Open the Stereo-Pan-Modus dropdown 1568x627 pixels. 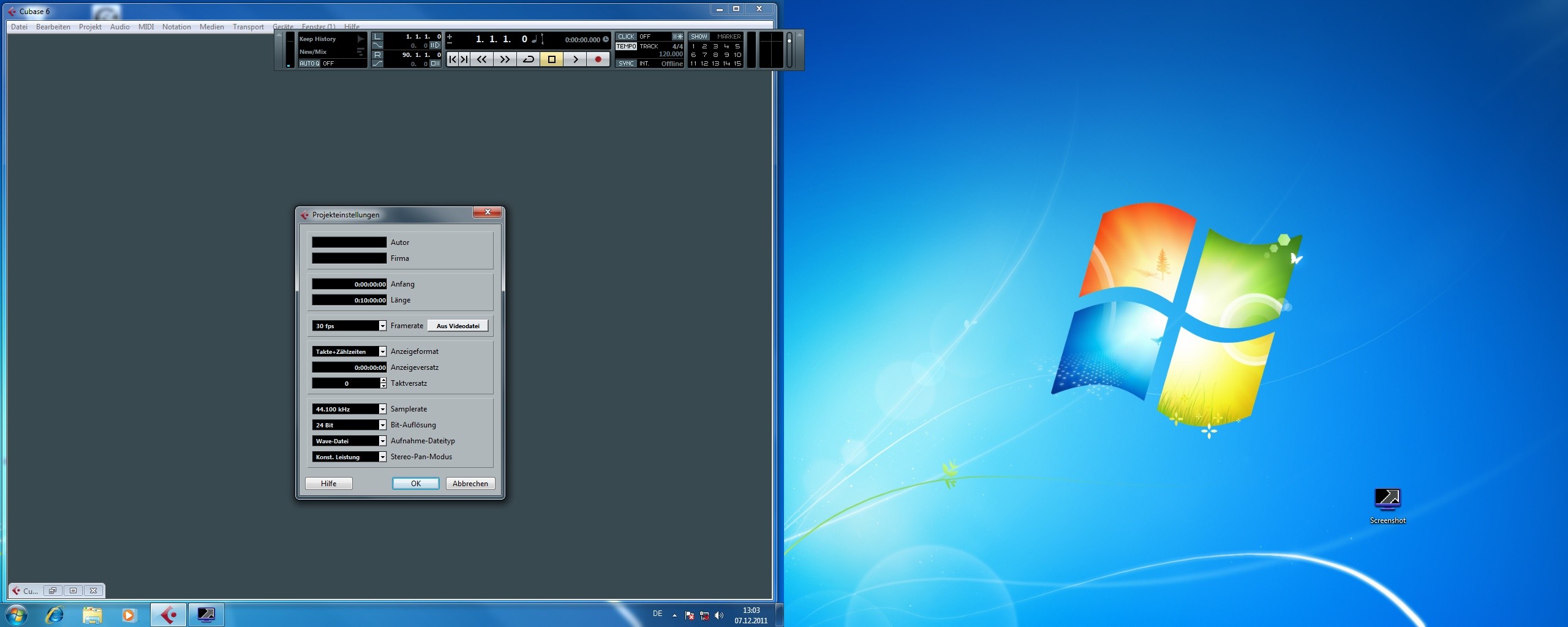pyautogui.click(x=349, y=457)
